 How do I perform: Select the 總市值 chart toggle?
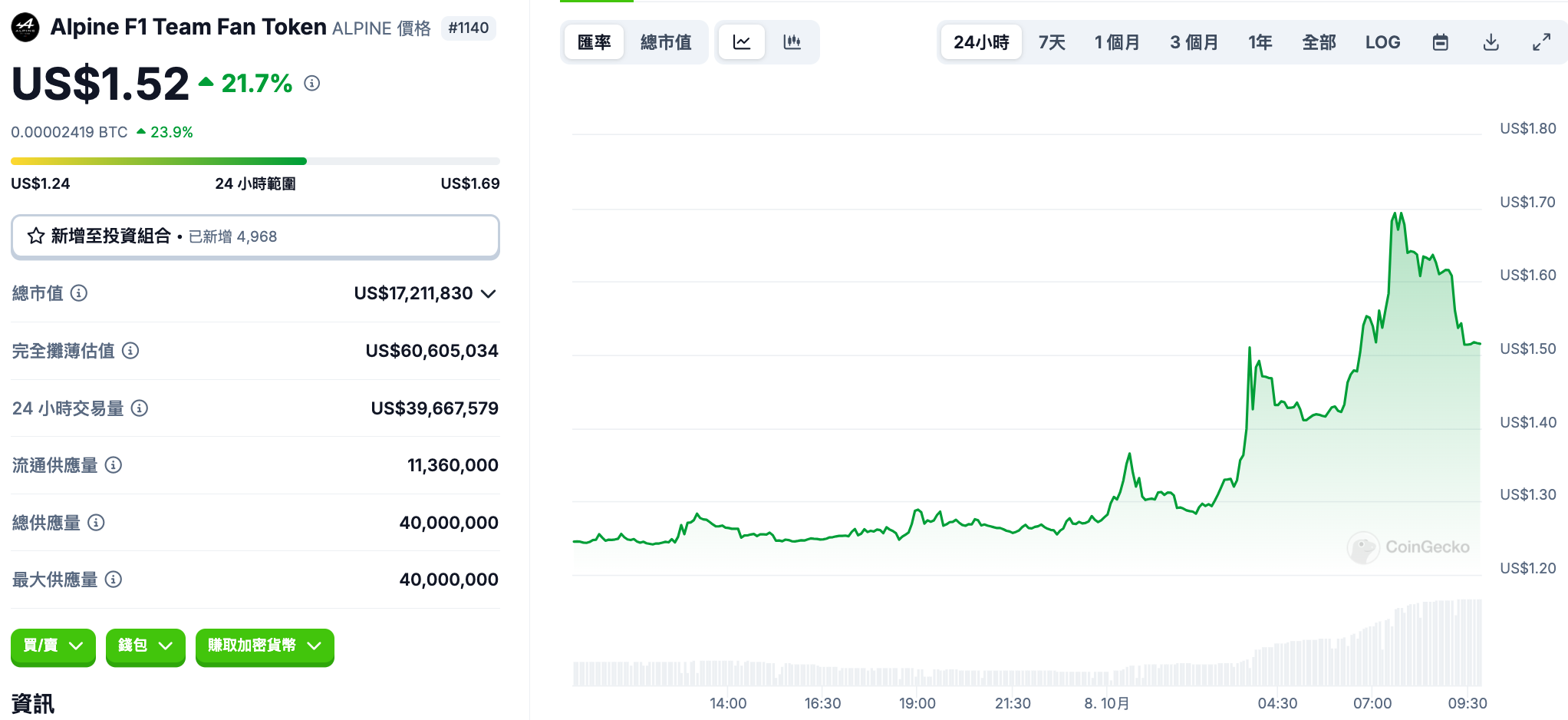click(666, 42)
